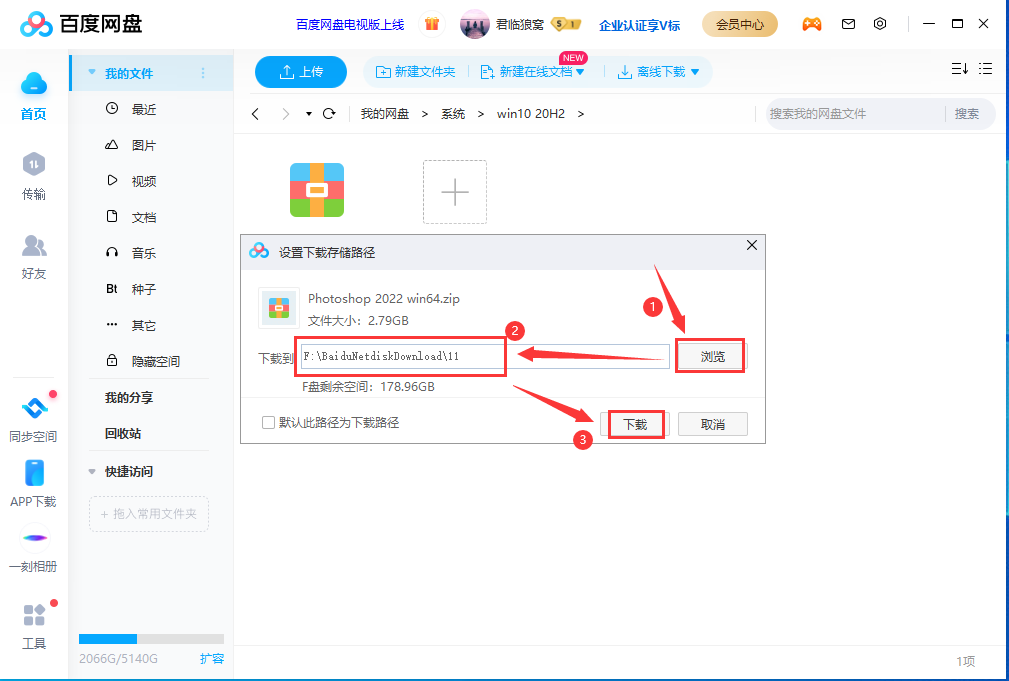Open the gift box icon in title bar
Viewport: 1009px width, 681px height.
click(x=432, y=24)
